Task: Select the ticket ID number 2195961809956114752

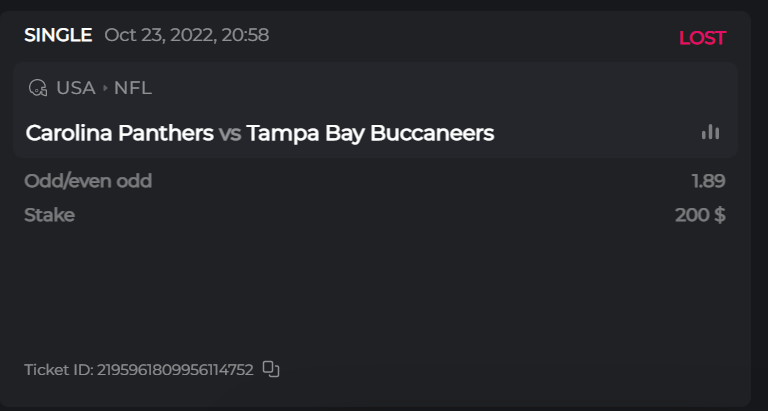Action: (x=175, y=370)
